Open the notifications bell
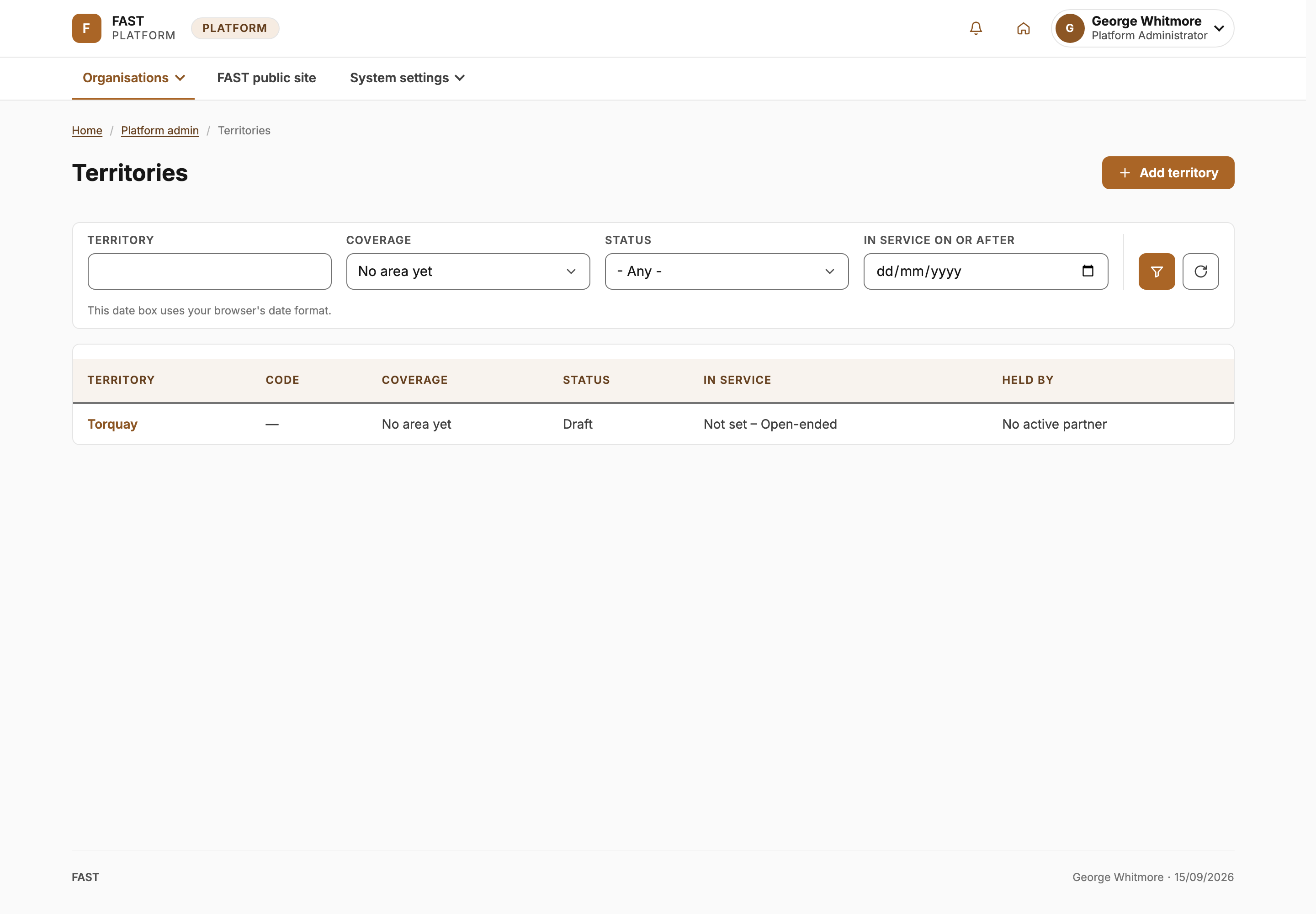This screenshot has width=1316, height=914. coord(976,28)
